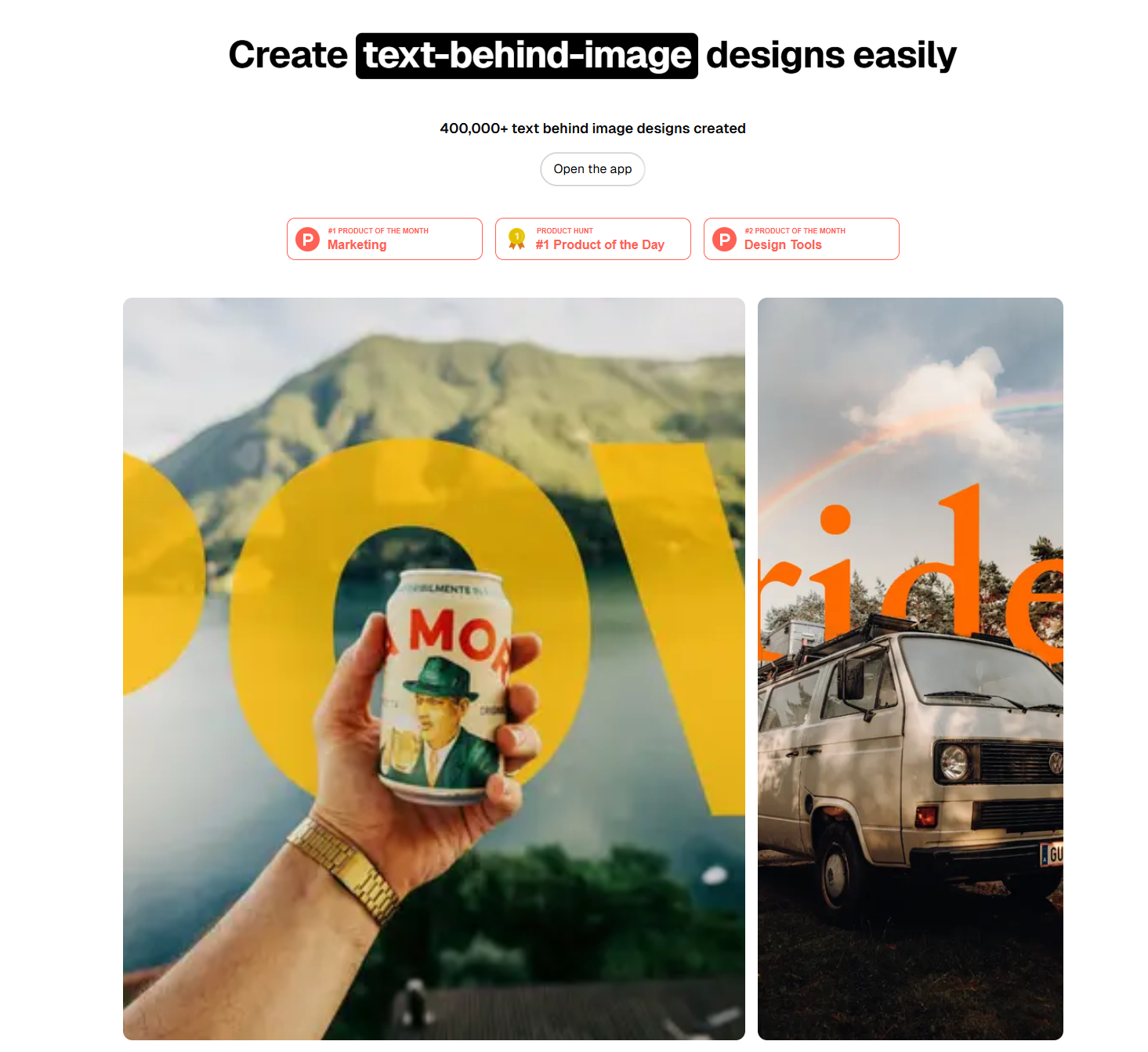Click the highlighted text-behind-image heading
1148x1052 pixels.
pyautogui.click(x=527, y=56)
